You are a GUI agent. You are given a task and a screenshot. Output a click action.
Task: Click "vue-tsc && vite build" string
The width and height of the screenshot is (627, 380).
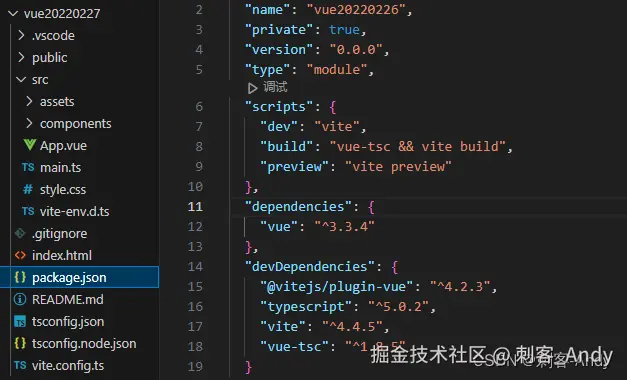[x=418, y=146]
